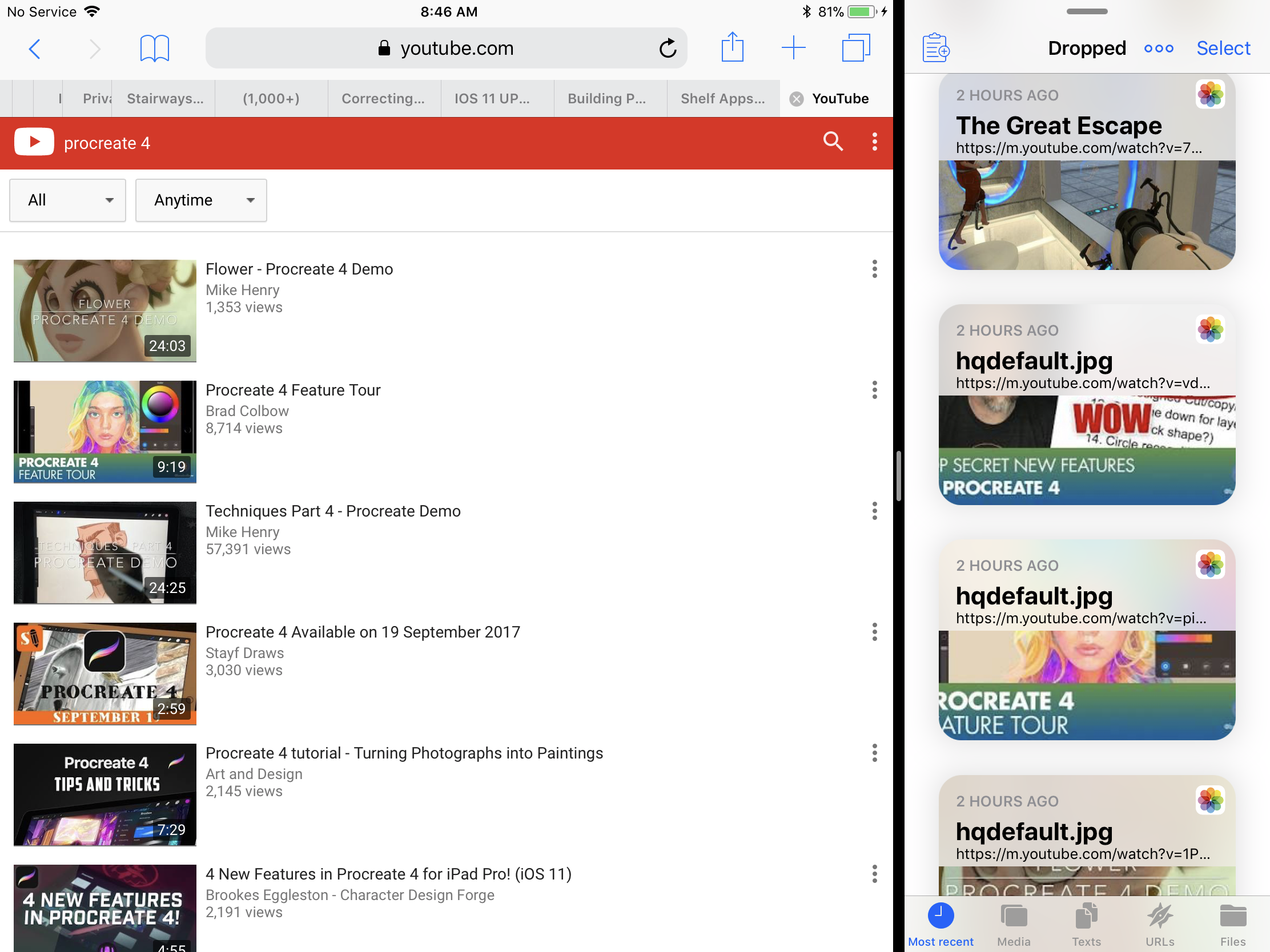Open Safari bookmarks book icon
This screenshot has width=1270, height=952.
[x=154, y=48]
